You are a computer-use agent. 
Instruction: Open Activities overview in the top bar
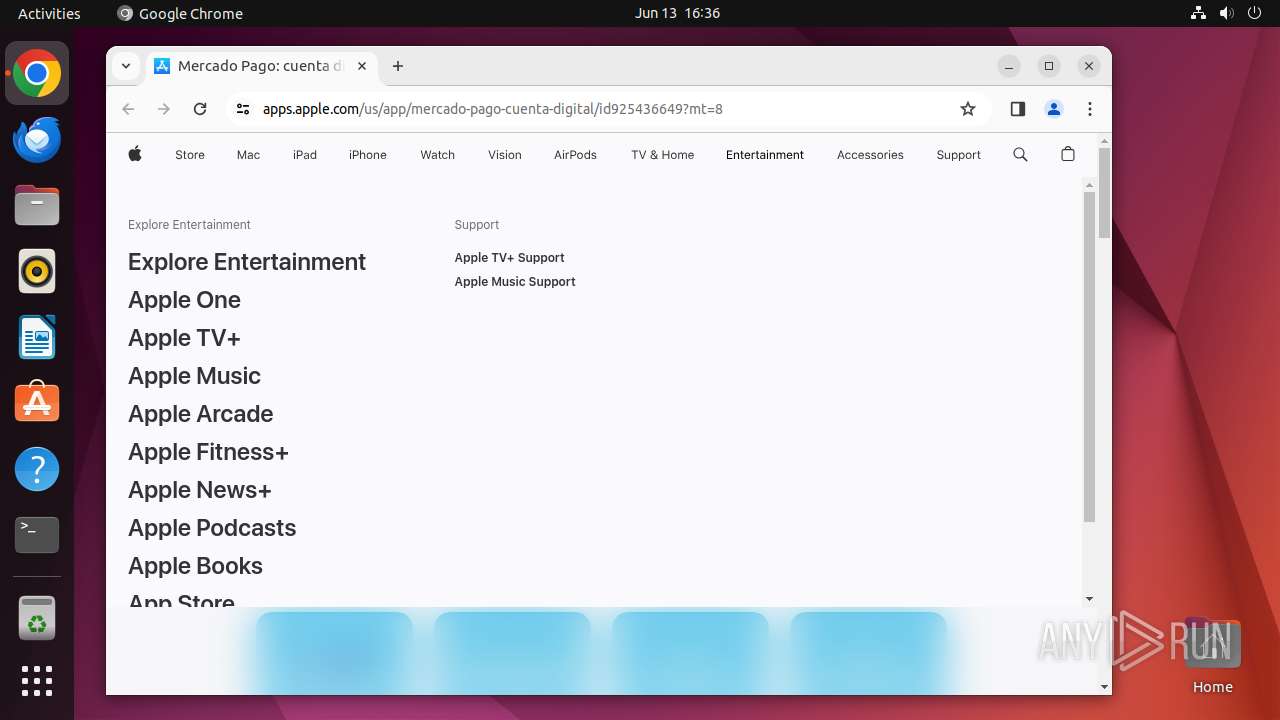click(x=49, y=13)
